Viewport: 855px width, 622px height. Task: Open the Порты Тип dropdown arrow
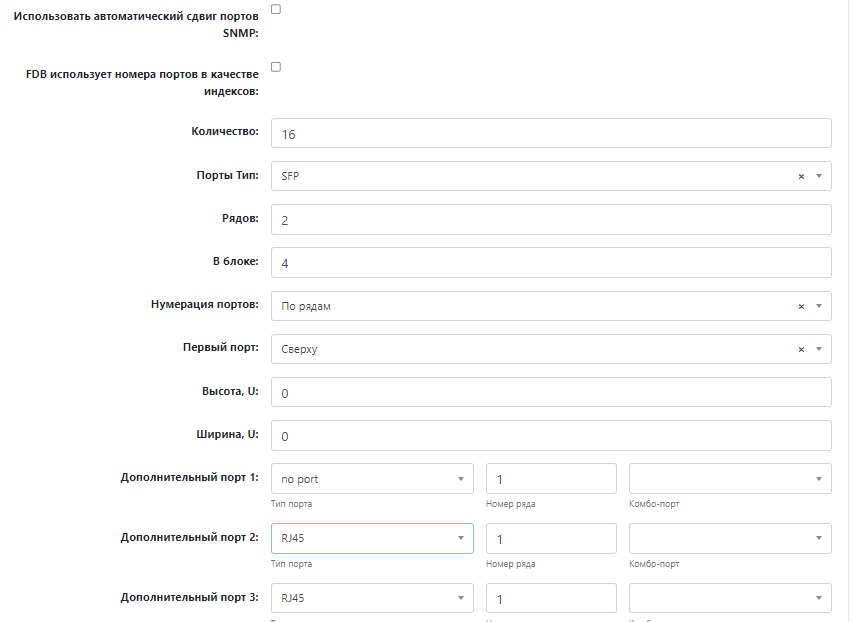819,176
